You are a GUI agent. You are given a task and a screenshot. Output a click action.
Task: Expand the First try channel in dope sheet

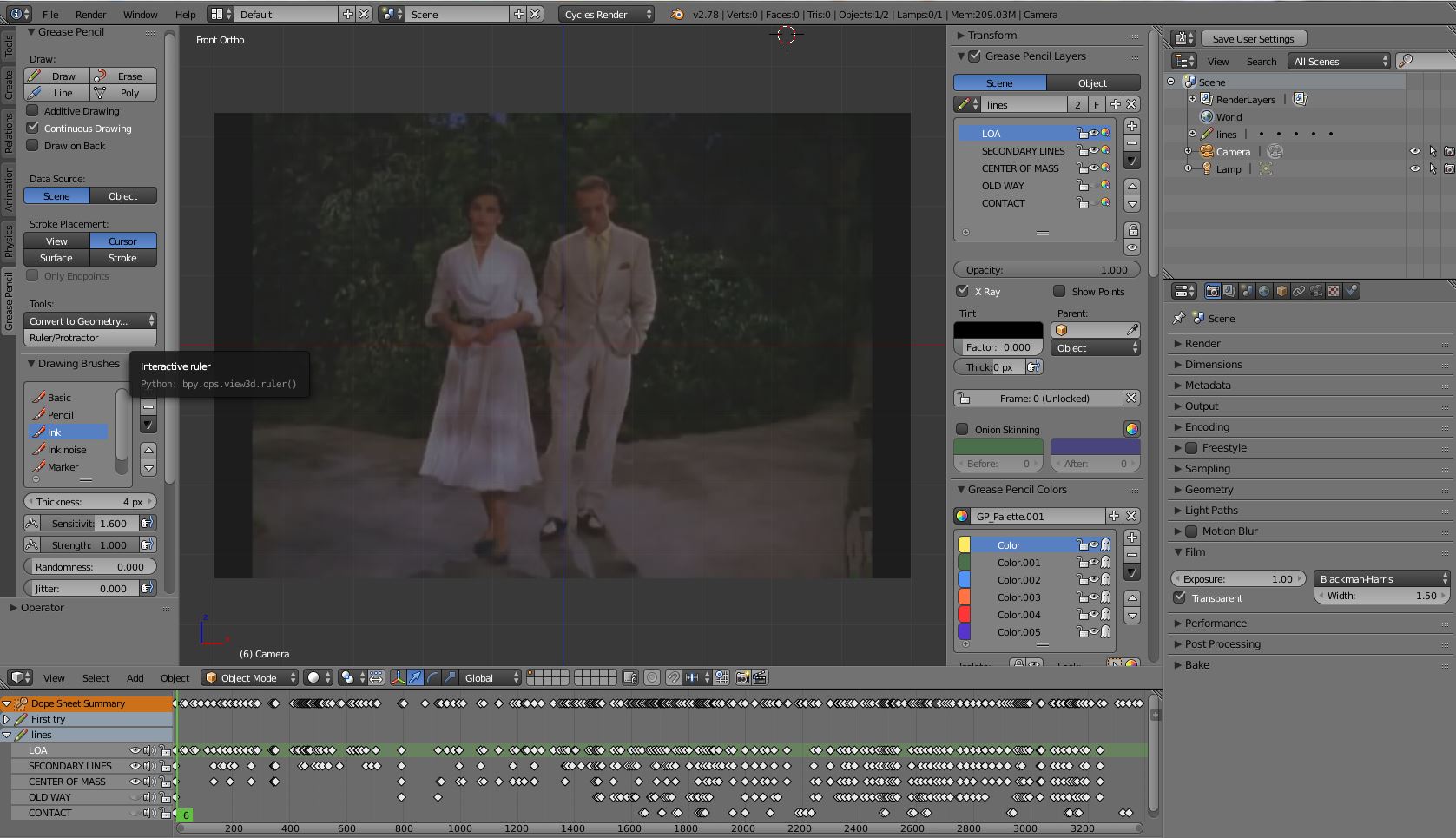click(7, 719)
